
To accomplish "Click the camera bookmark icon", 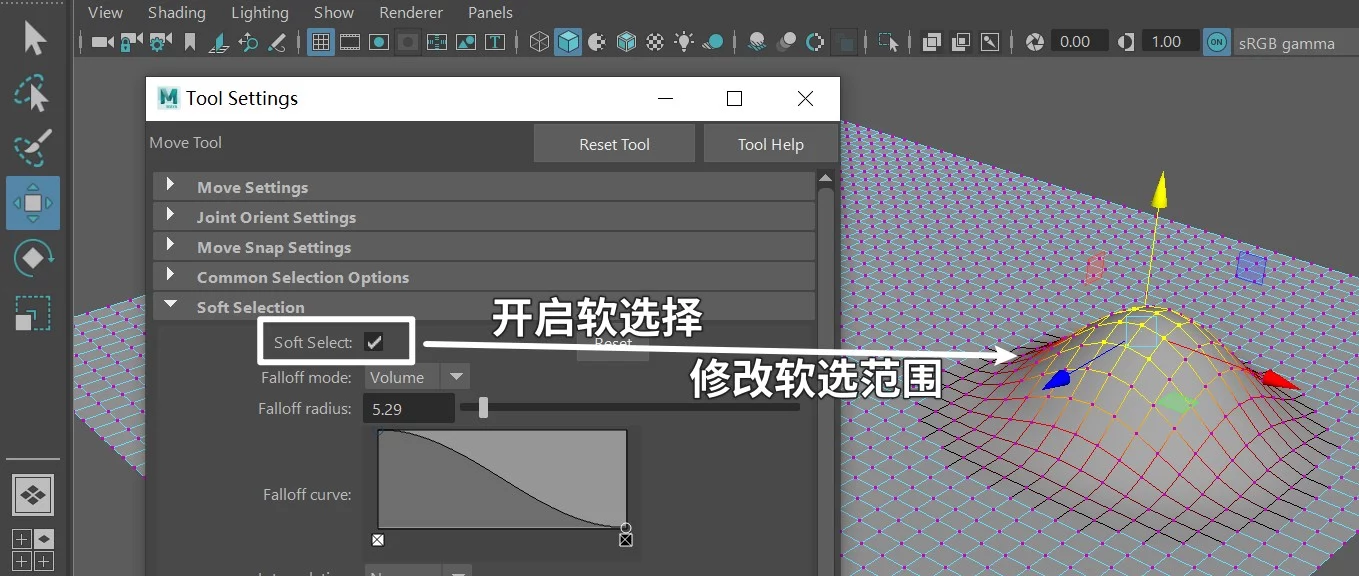I will [189, 42].
